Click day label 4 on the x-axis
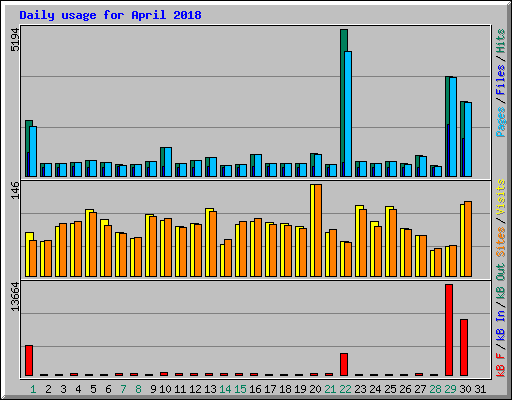 point(78,389)
